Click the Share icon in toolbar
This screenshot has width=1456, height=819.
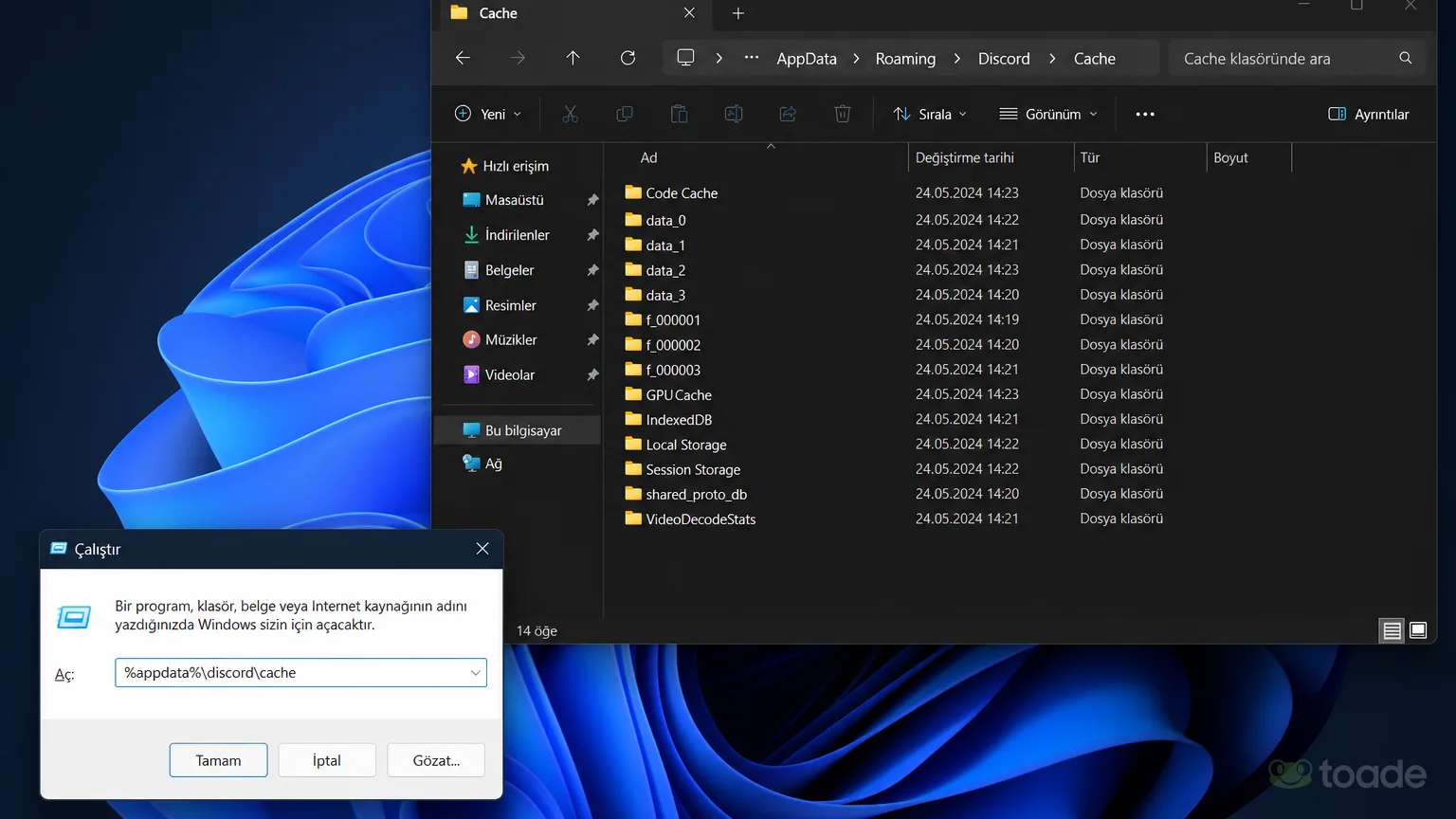click(x=788, y=114)
